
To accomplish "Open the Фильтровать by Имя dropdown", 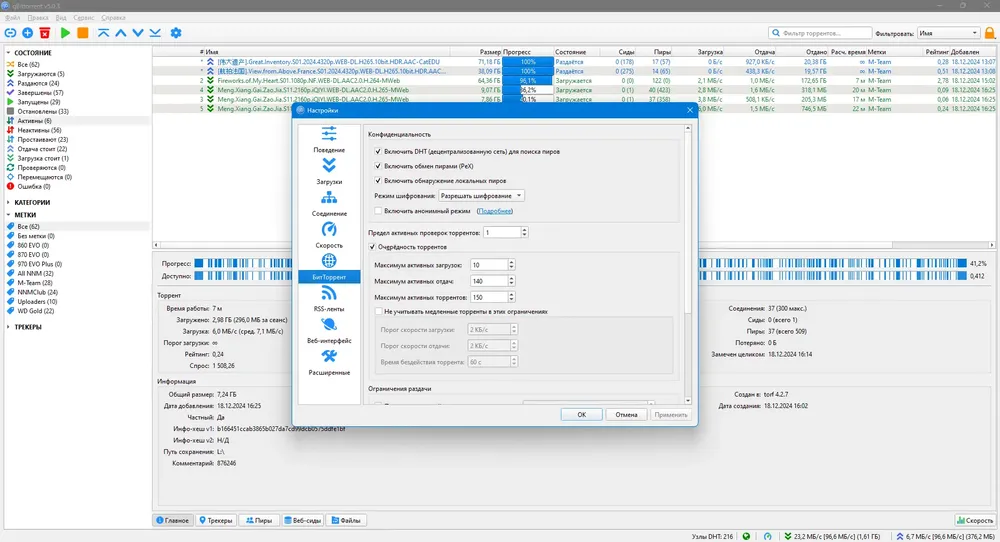I will click(x=948, y=33).
